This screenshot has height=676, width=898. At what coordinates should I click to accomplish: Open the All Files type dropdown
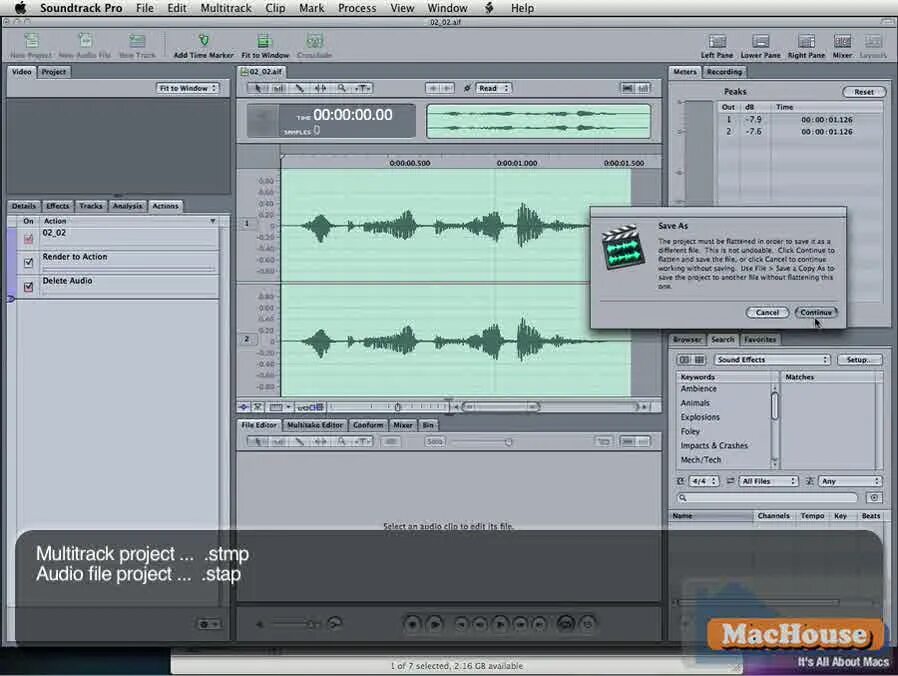[x=769, y=481]
